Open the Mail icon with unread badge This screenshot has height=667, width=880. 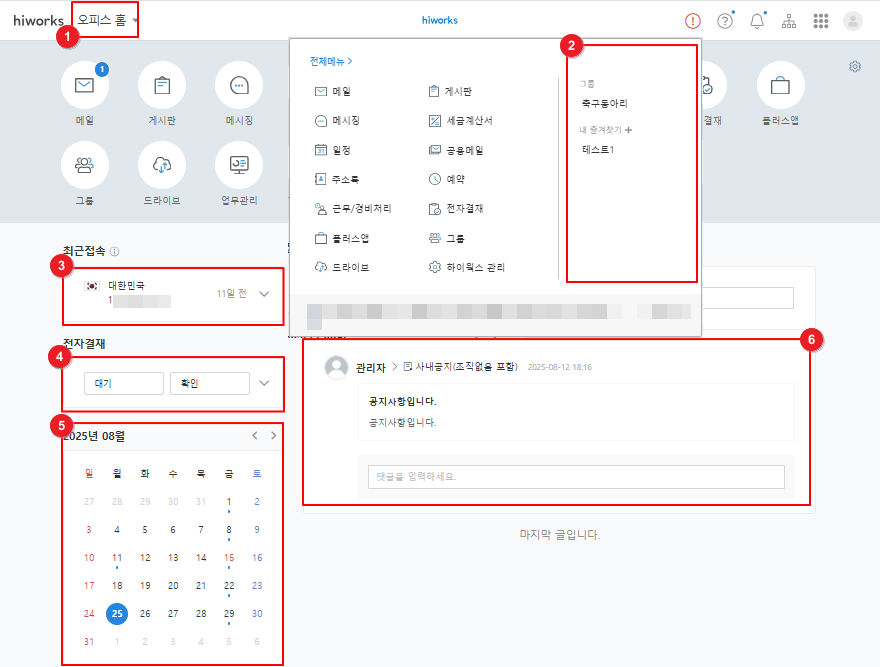85,86
